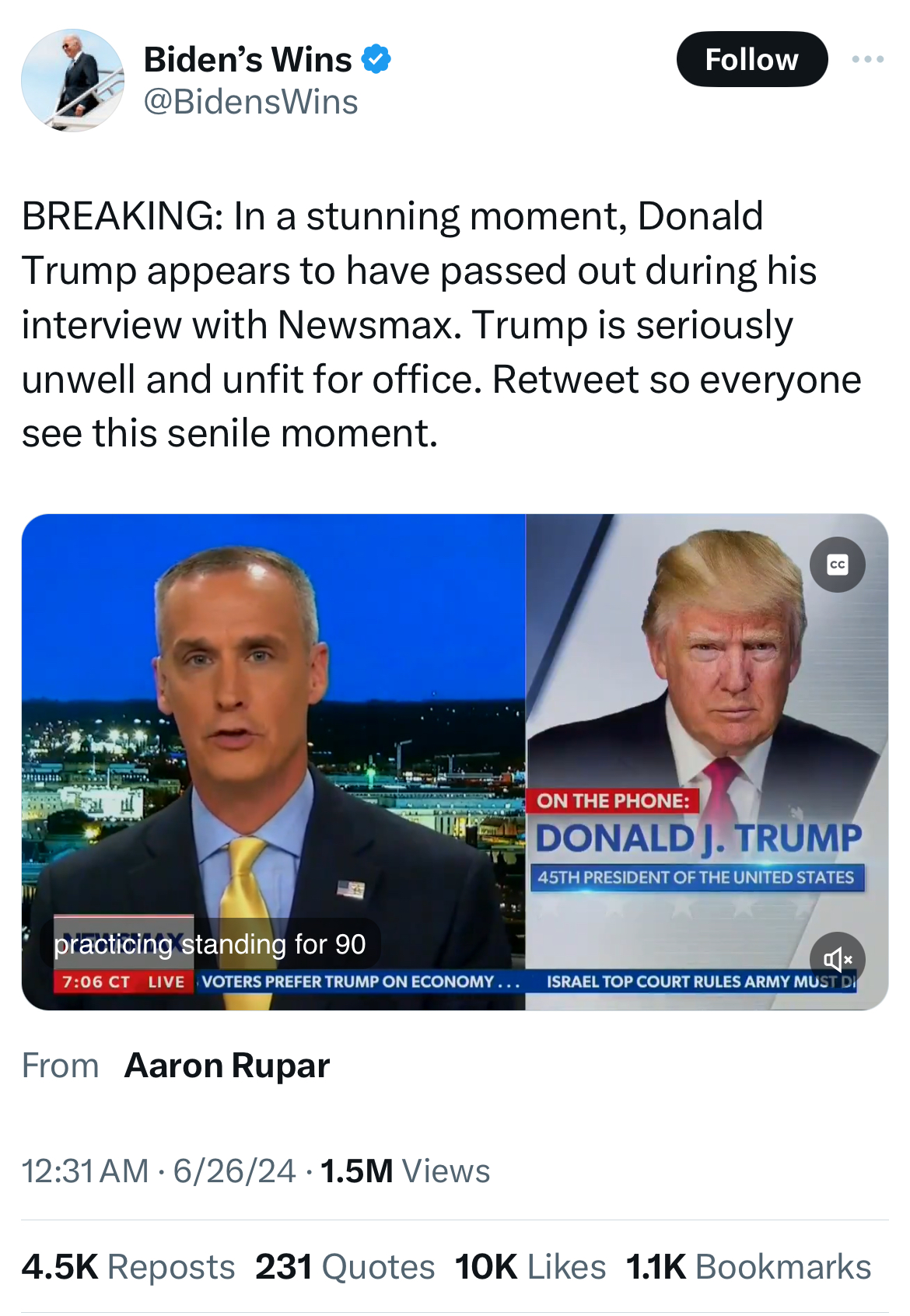This screenshot has height=1316, width=910.
Task: Follow the Biden's Wins account
Action: (751, 59)
